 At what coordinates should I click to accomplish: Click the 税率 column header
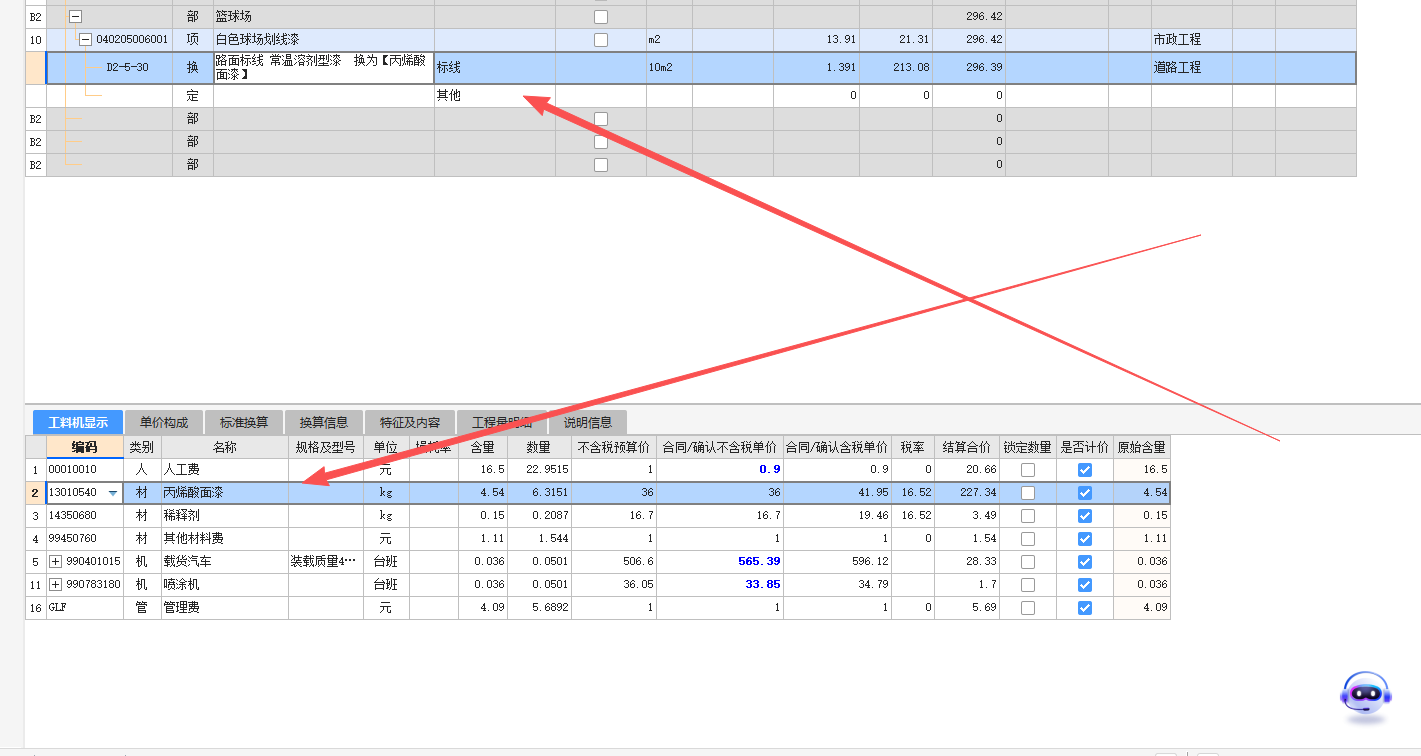(912, 447)
